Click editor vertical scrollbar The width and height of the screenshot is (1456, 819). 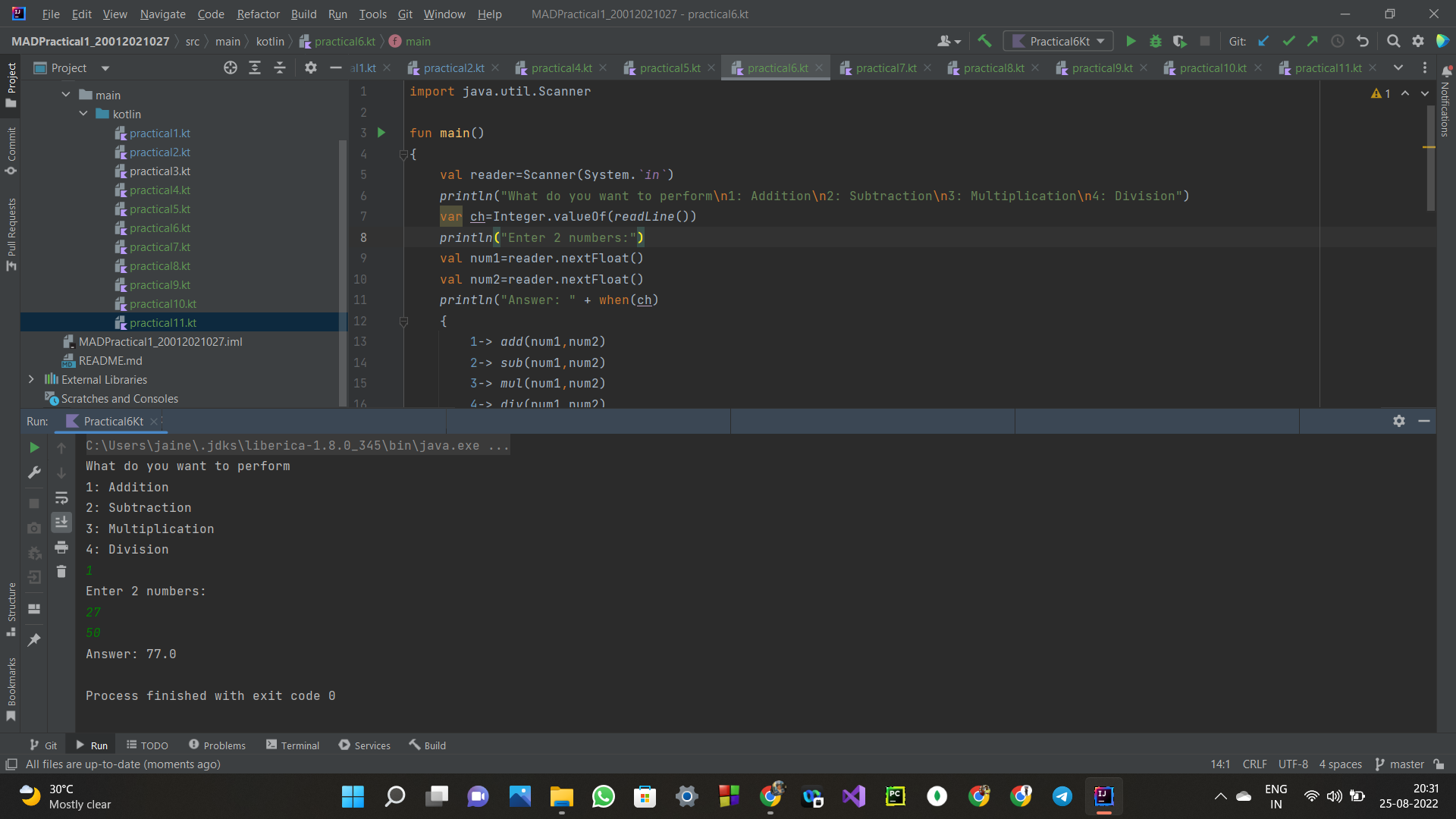tap(1430, 158)
